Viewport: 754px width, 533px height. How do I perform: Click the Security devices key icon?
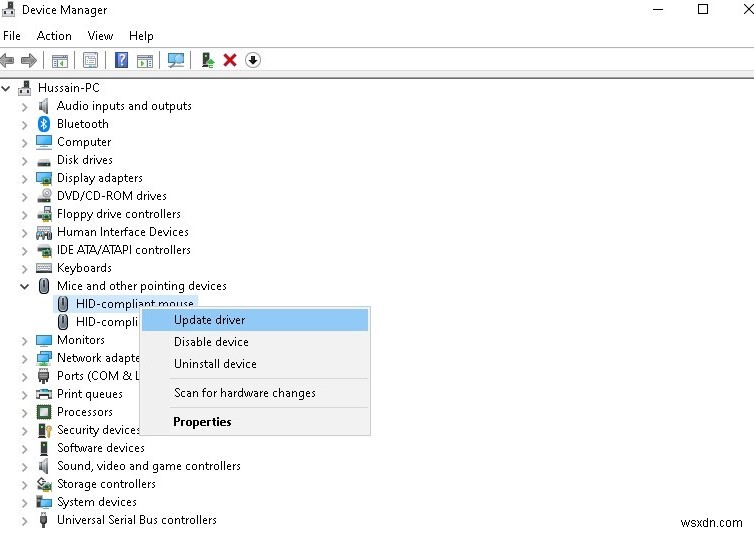44,430
